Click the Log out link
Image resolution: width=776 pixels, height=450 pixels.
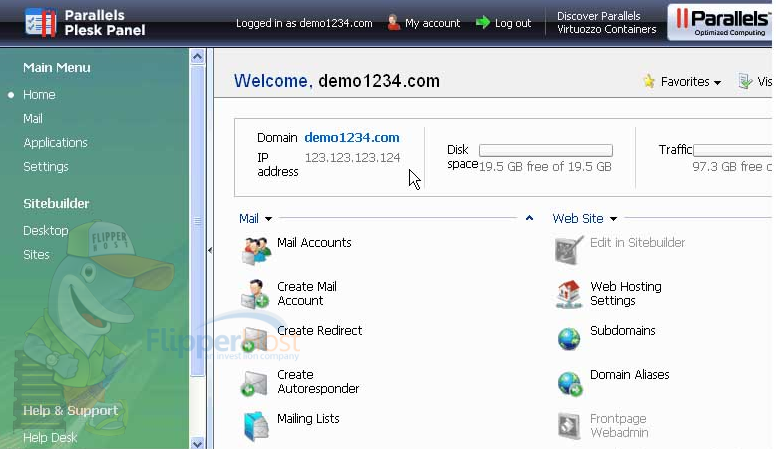513,23
